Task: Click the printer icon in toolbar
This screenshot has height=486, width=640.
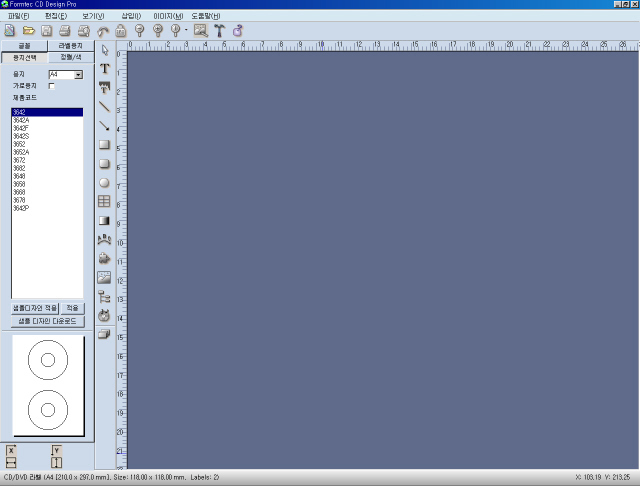Action: pos(64,31)
